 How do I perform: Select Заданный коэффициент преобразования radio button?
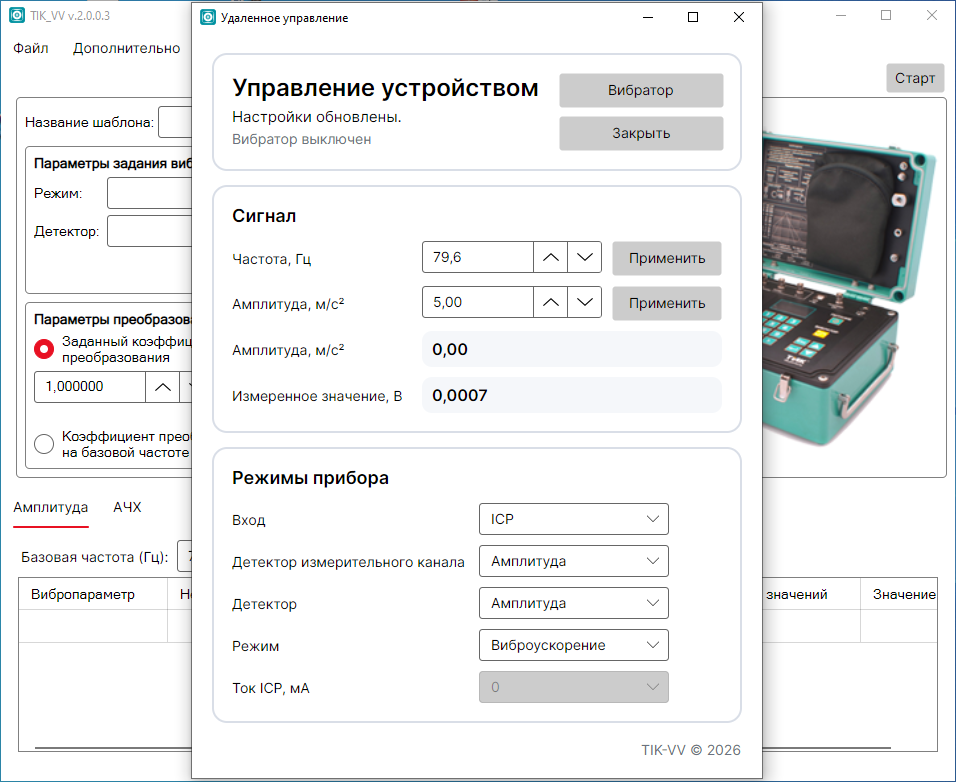44,349
